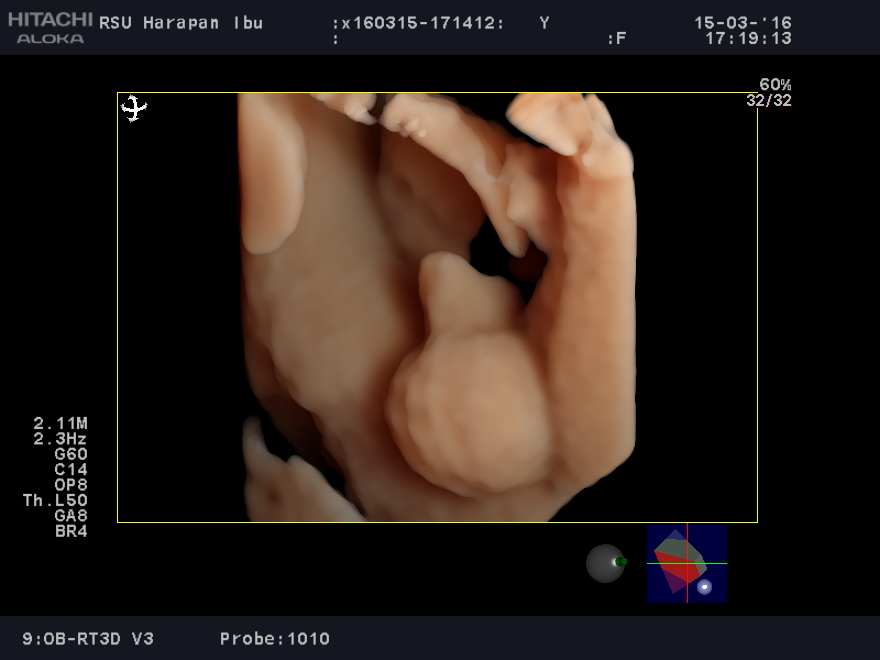880x660 pixels.
Task: Click the fetus orientation marker icon
Action: click(134, 108)
